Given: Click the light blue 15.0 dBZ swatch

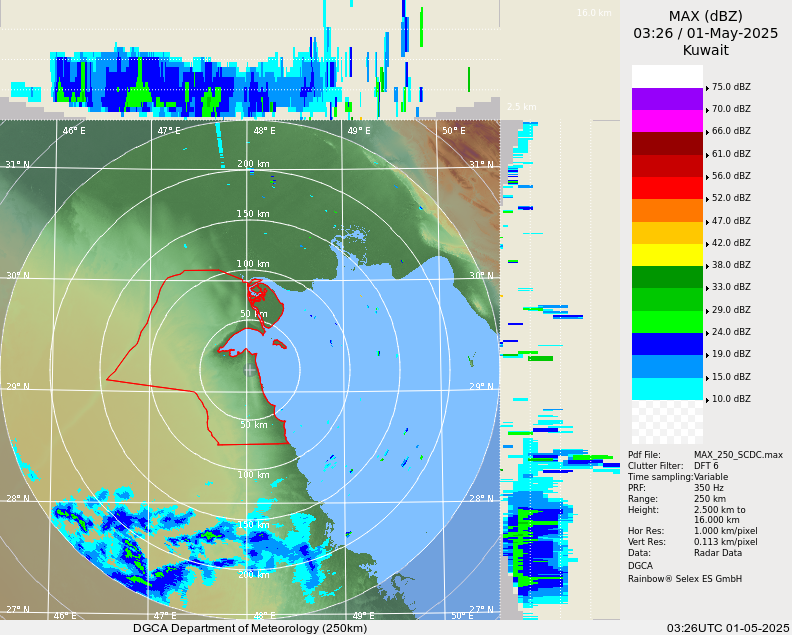Looking at the screenshot, I should tap(667, 367).
